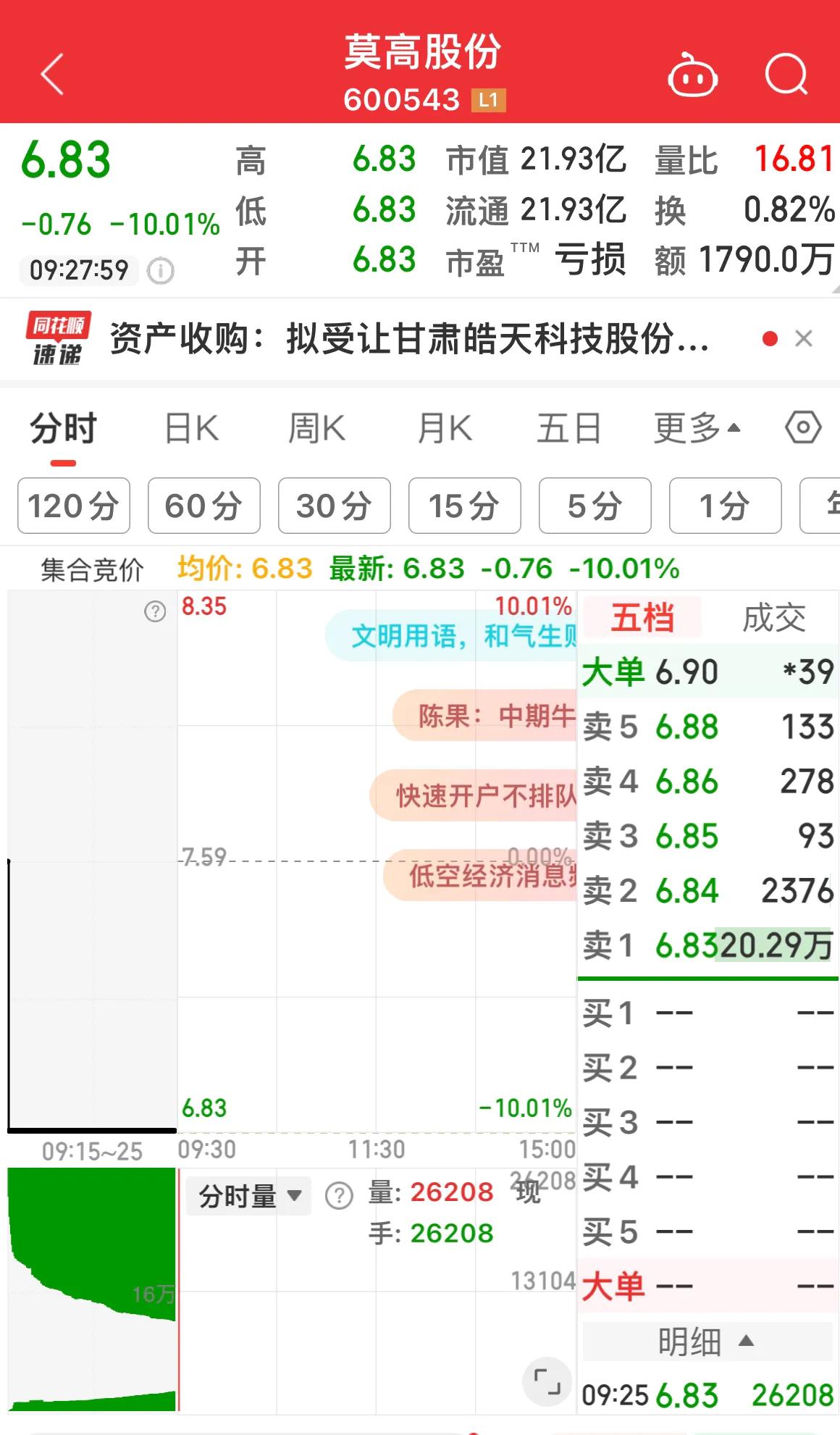Switch to 月K chart tab

pos(444,428)
